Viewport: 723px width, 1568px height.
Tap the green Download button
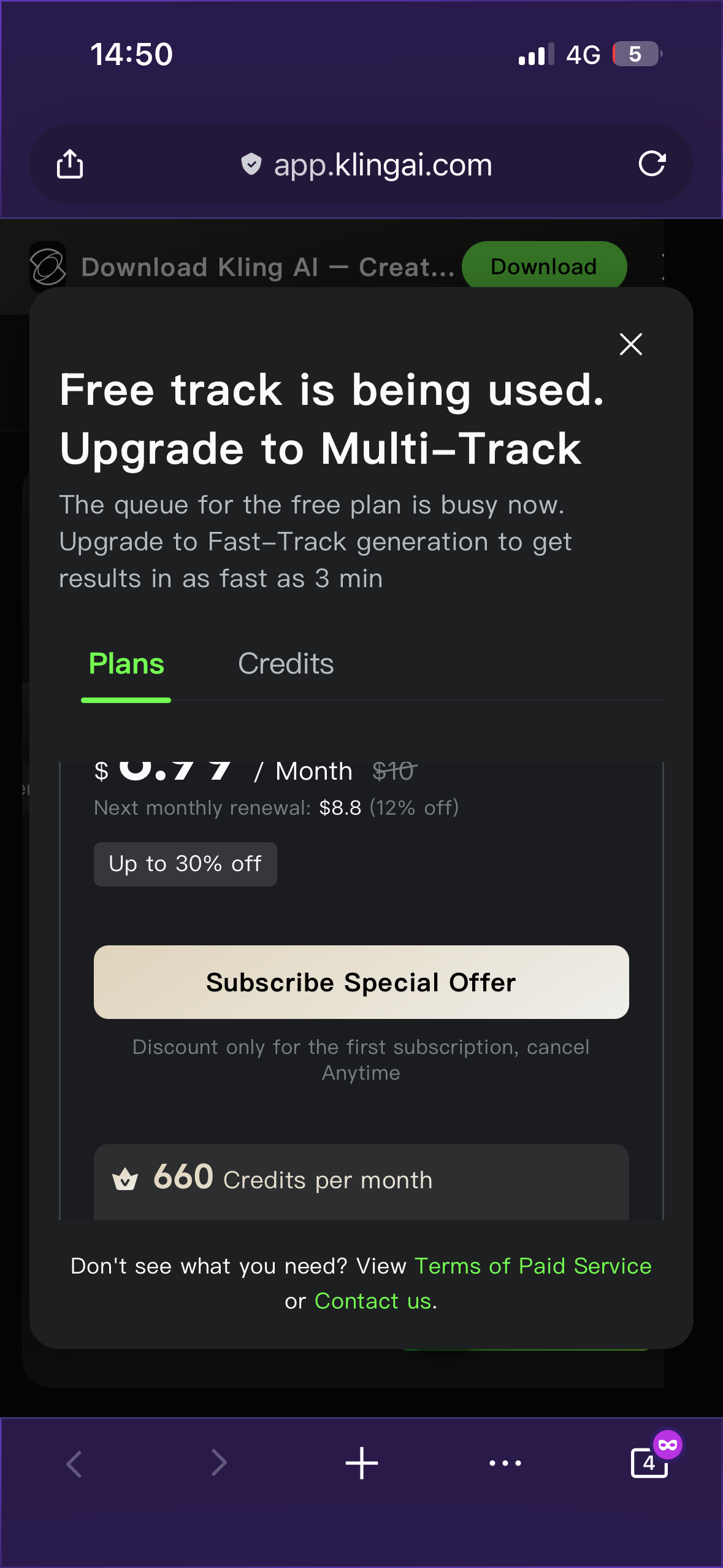[544, 267]
